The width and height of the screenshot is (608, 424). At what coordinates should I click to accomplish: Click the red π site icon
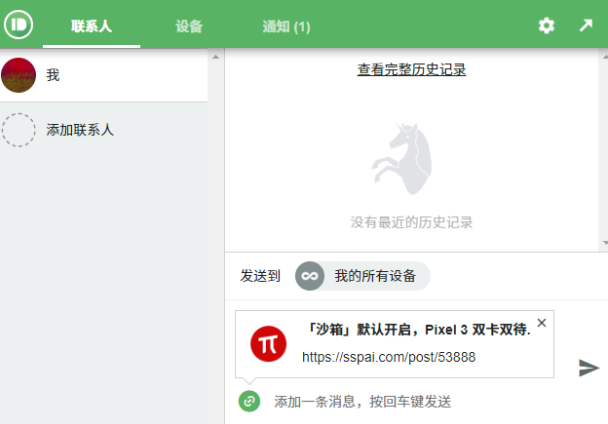click(268, 344)
